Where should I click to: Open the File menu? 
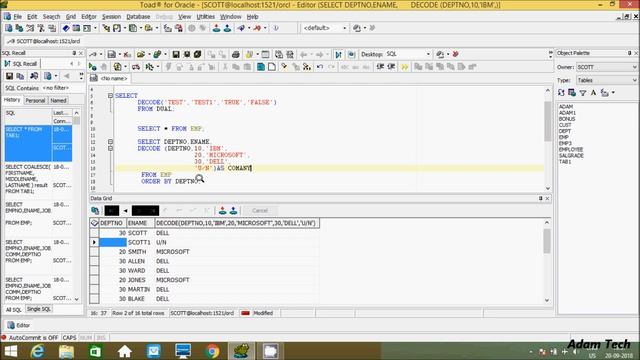(x=18, y=17)
